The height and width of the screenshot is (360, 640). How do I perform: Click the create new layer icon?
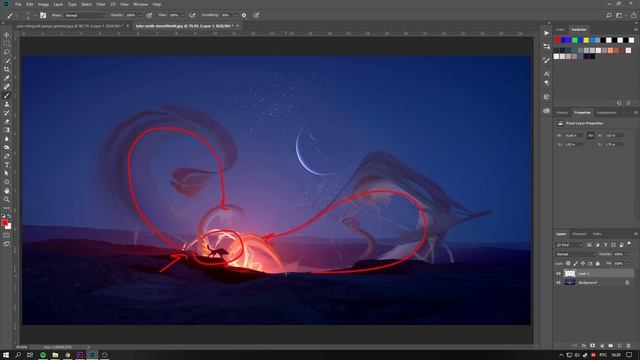pyautogui.click(x=620, y=346)
